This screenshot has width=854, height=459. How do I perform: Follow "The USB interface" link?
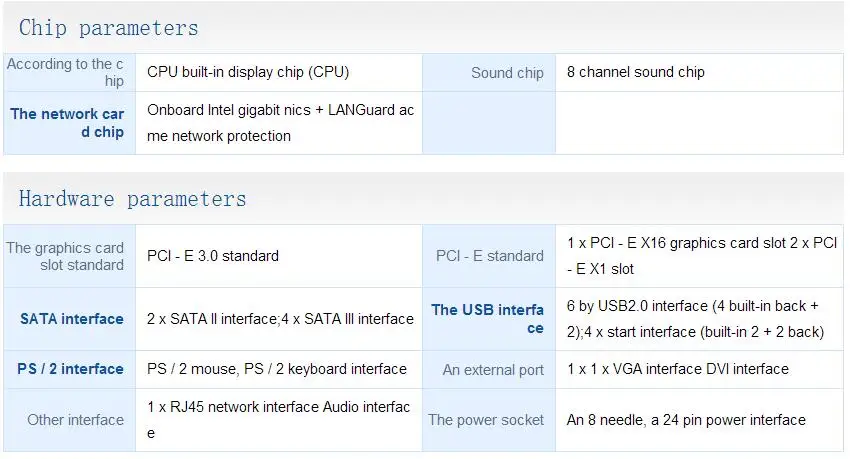point(488,319)
